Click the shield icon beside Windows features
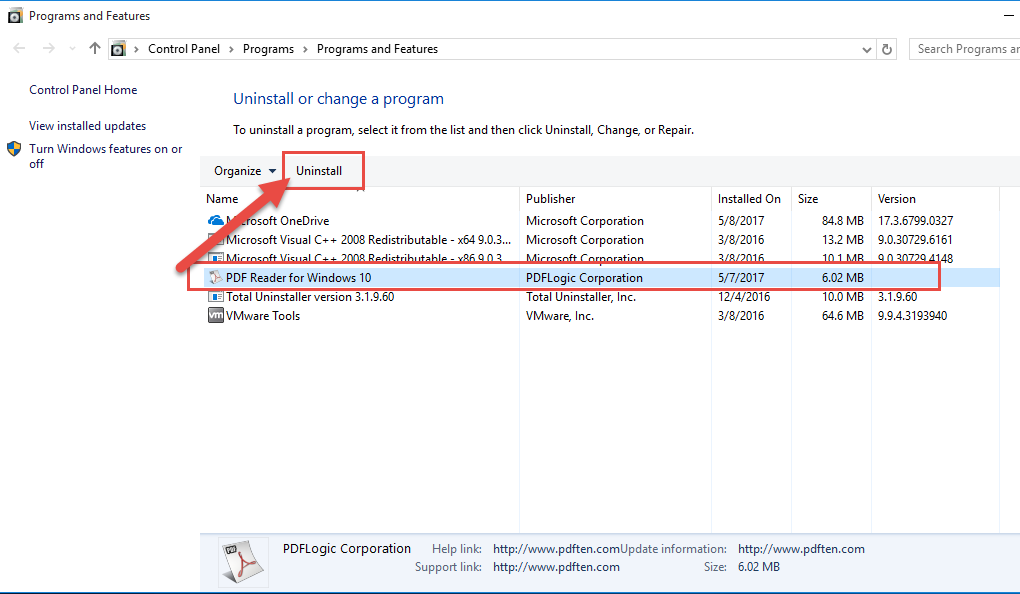Screen dimensions: 1020x594 tap(14, 149)
